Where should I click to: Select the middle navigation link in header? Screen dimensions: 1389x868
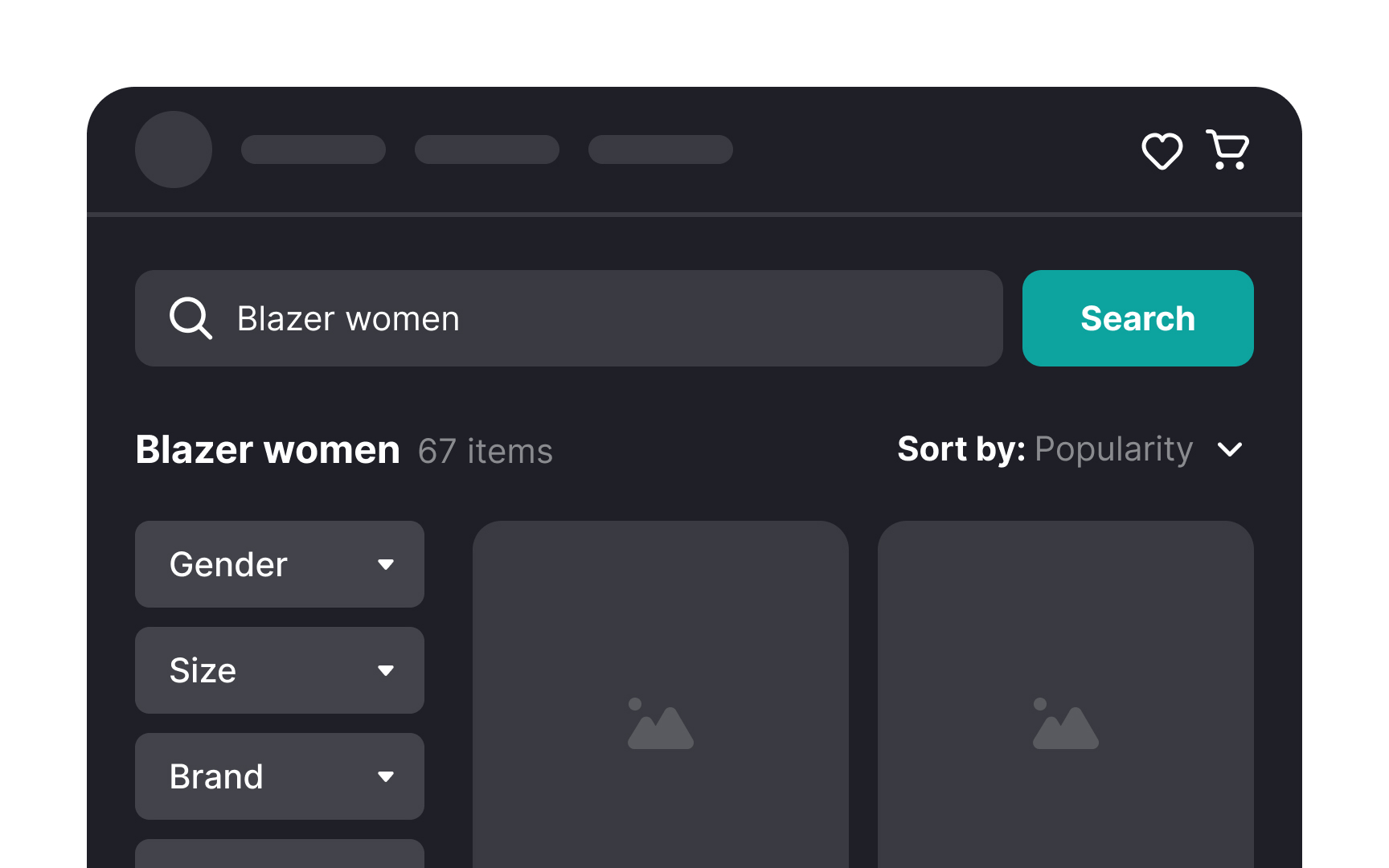[x=487, y=149]
